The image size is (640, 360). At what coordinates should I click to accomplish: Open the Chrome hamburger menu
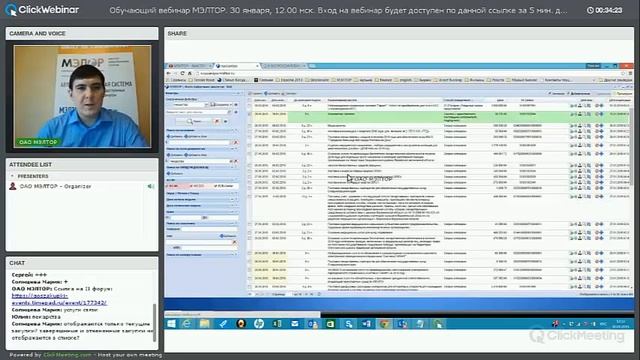[630, 73]
